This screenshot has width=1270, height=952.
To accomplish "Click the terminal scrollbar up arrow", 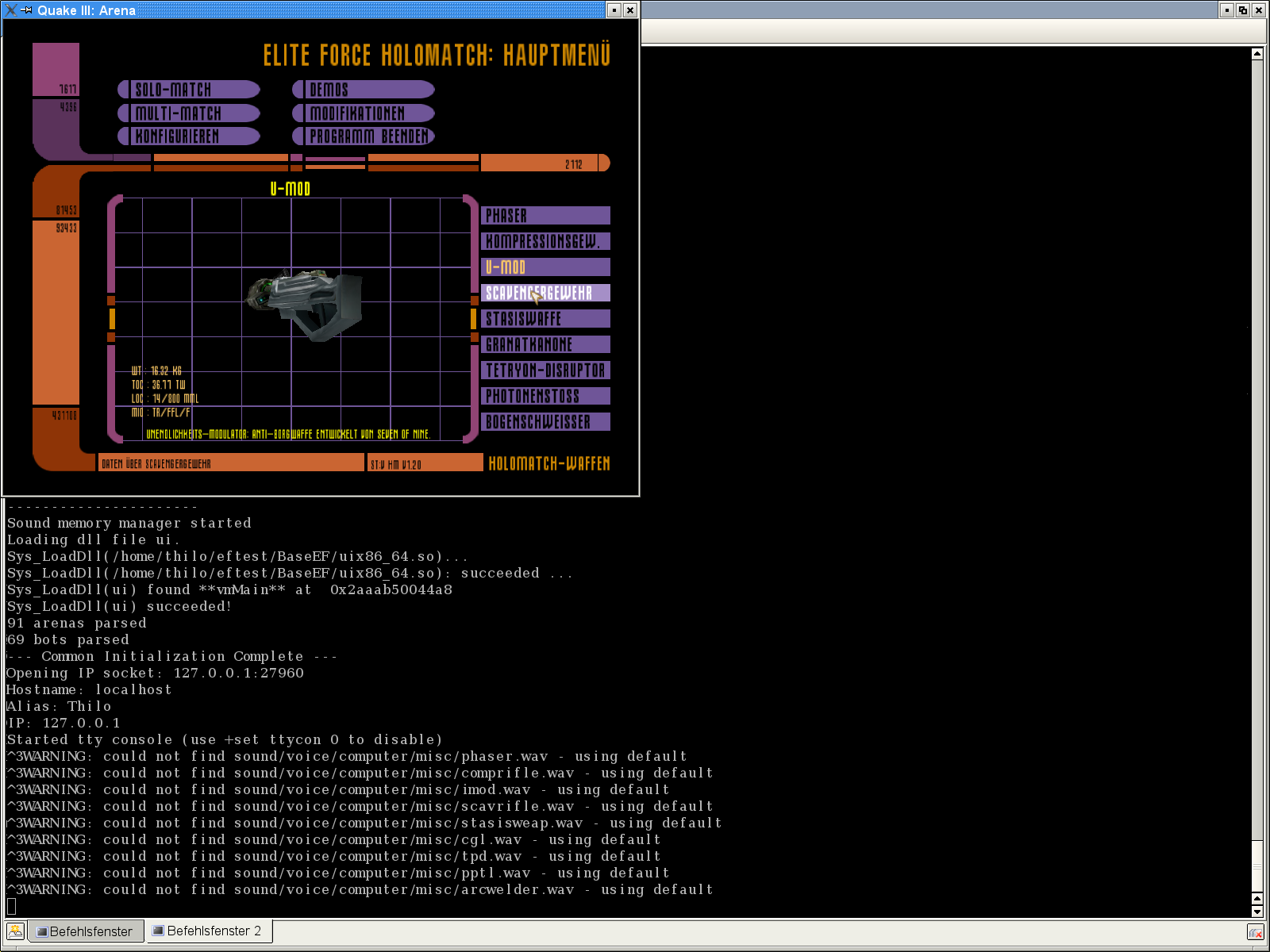I will [1257, 54].
